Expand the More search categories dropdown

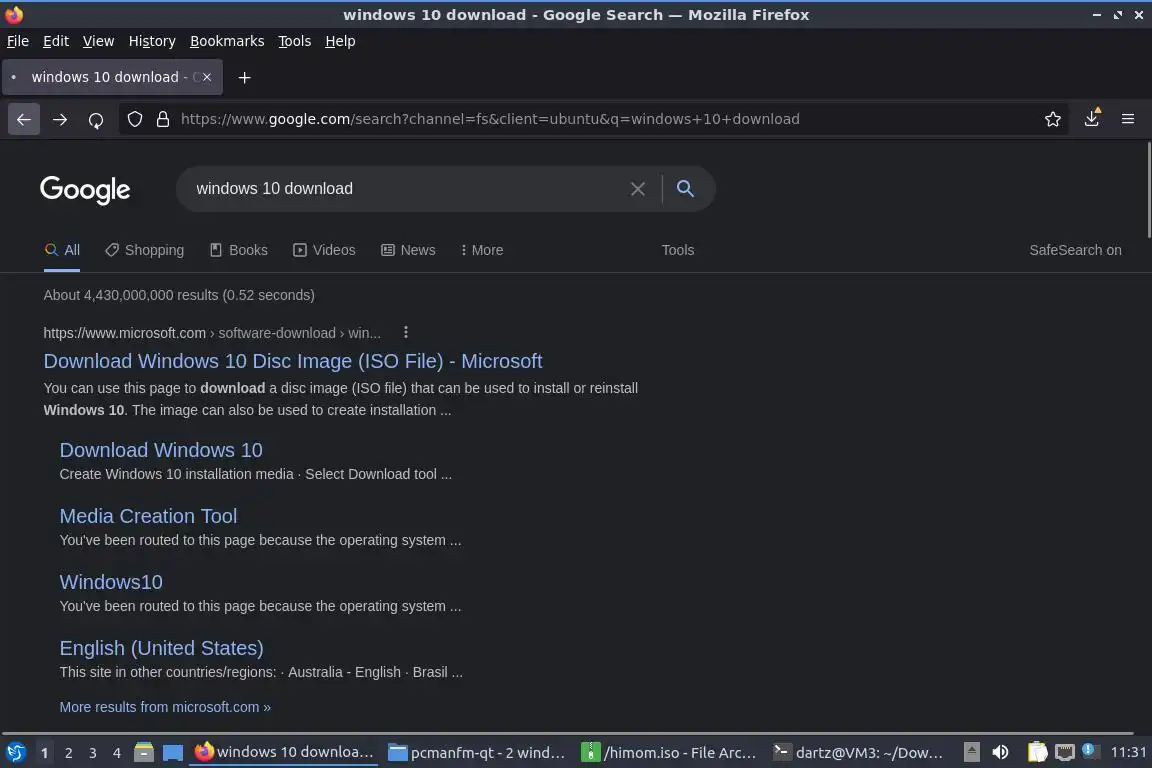point(482,250)
